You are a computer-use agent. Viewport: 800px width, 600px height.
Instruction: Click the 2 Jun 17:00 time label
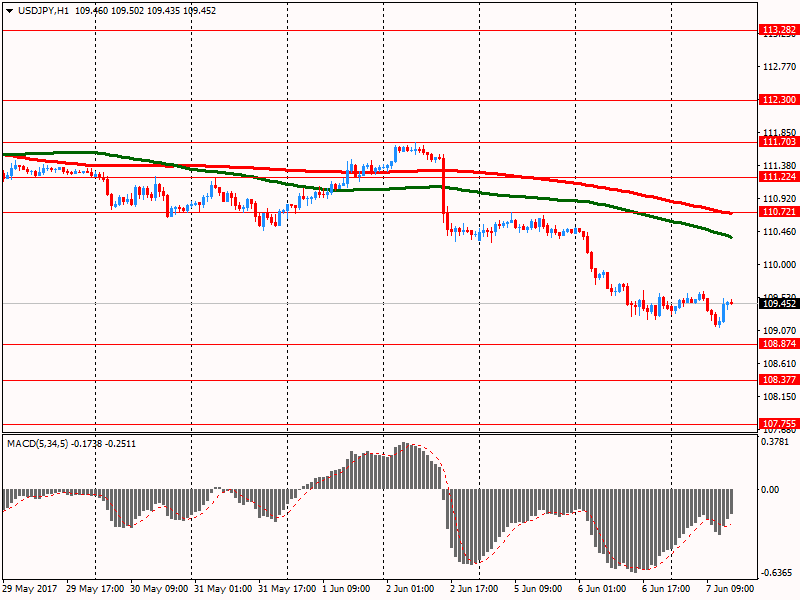(x=474, y=589)
